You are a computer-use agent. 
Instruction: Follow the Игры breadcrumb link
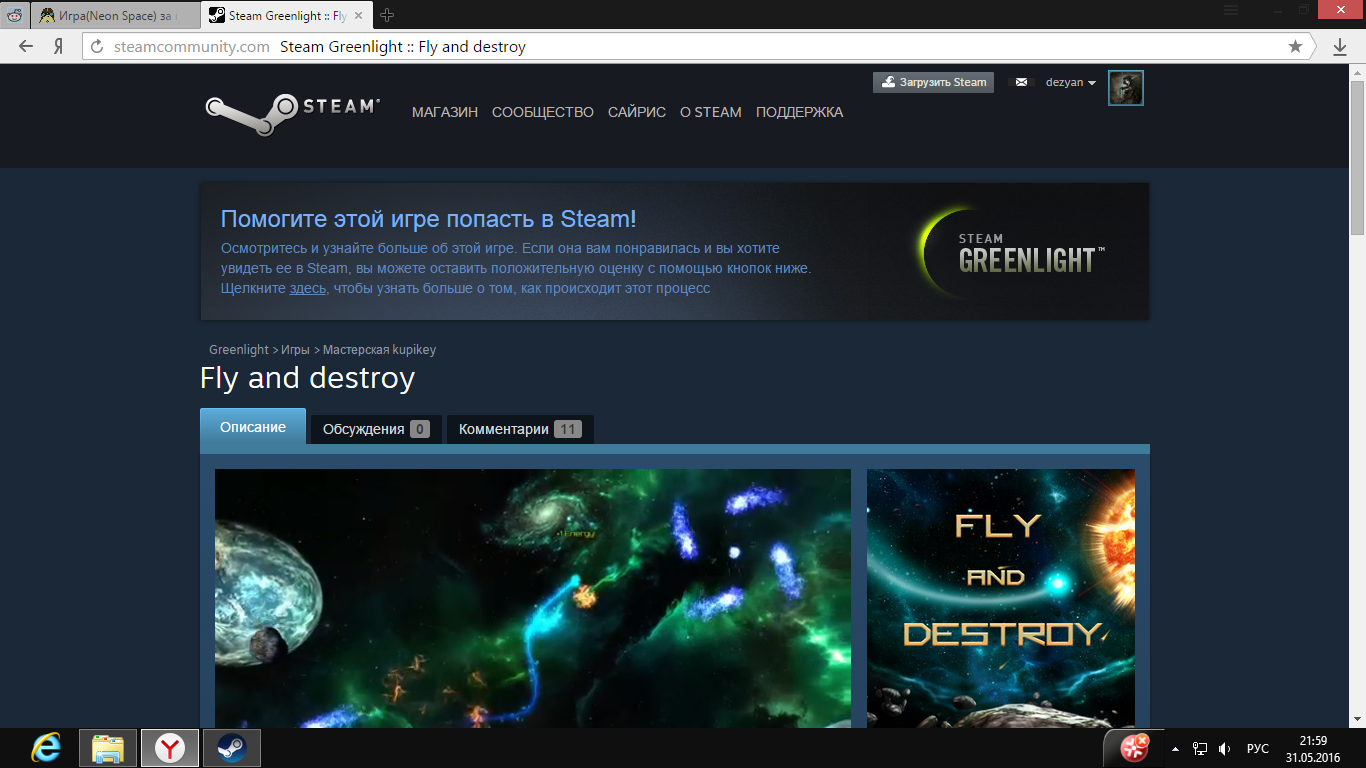point(295,350)
